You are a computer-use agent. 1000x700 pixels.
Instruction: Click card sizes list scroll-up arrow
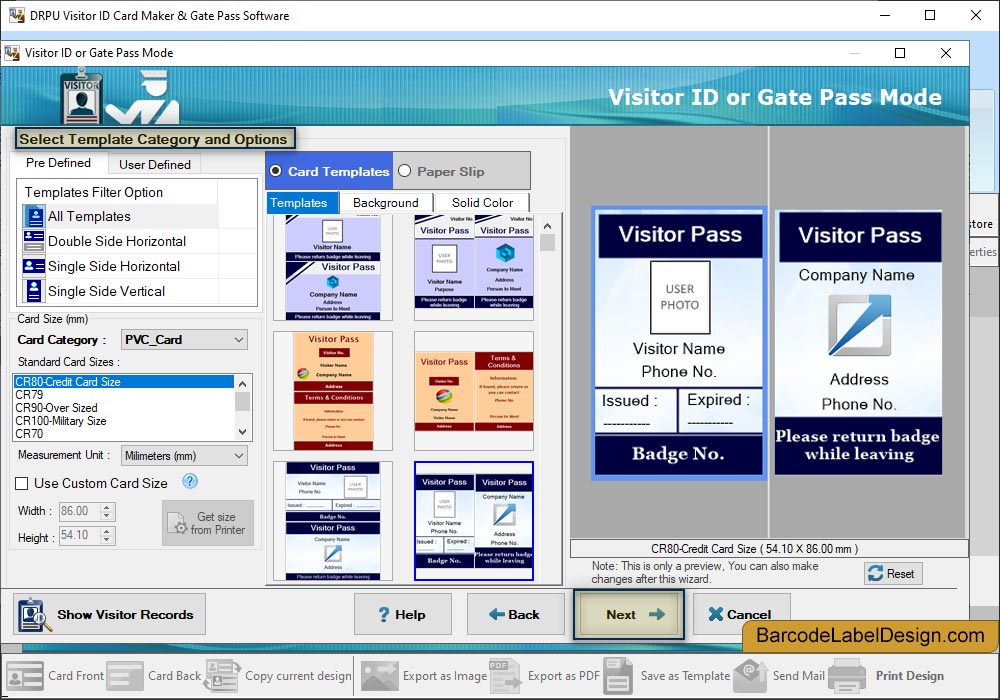[242, 383]
